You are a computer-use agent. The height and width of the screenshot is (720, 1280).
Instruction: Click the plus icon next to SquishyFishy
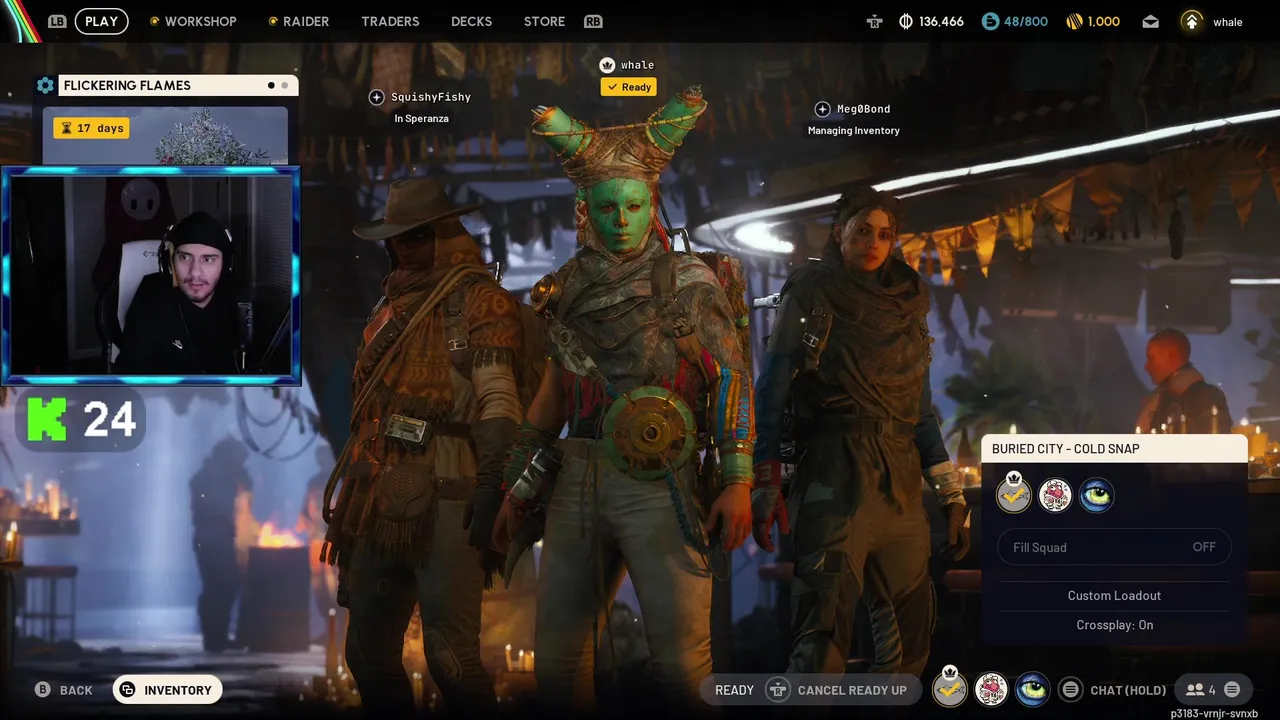click(376, 97)
